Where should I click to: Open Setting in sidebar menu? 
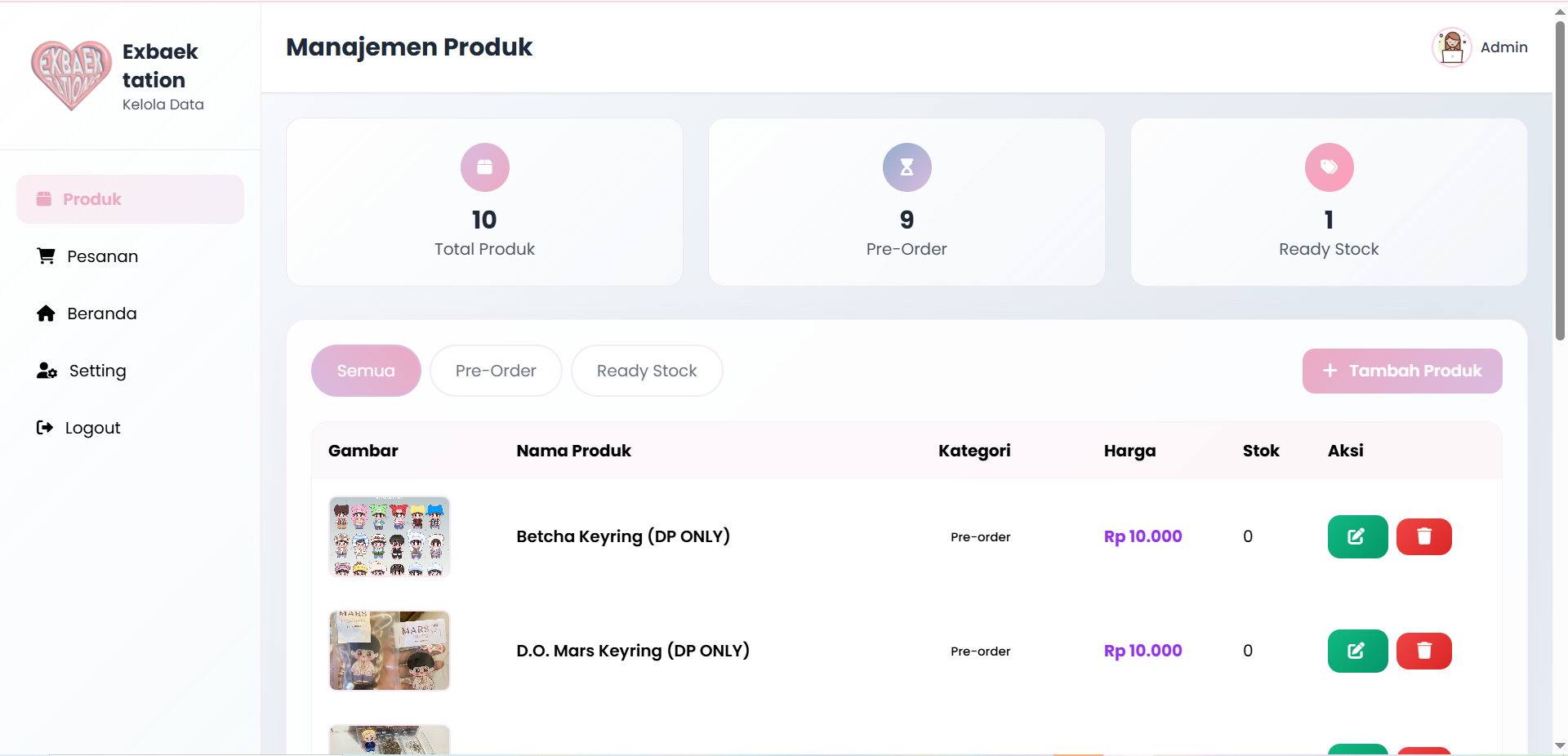point(97,371)
